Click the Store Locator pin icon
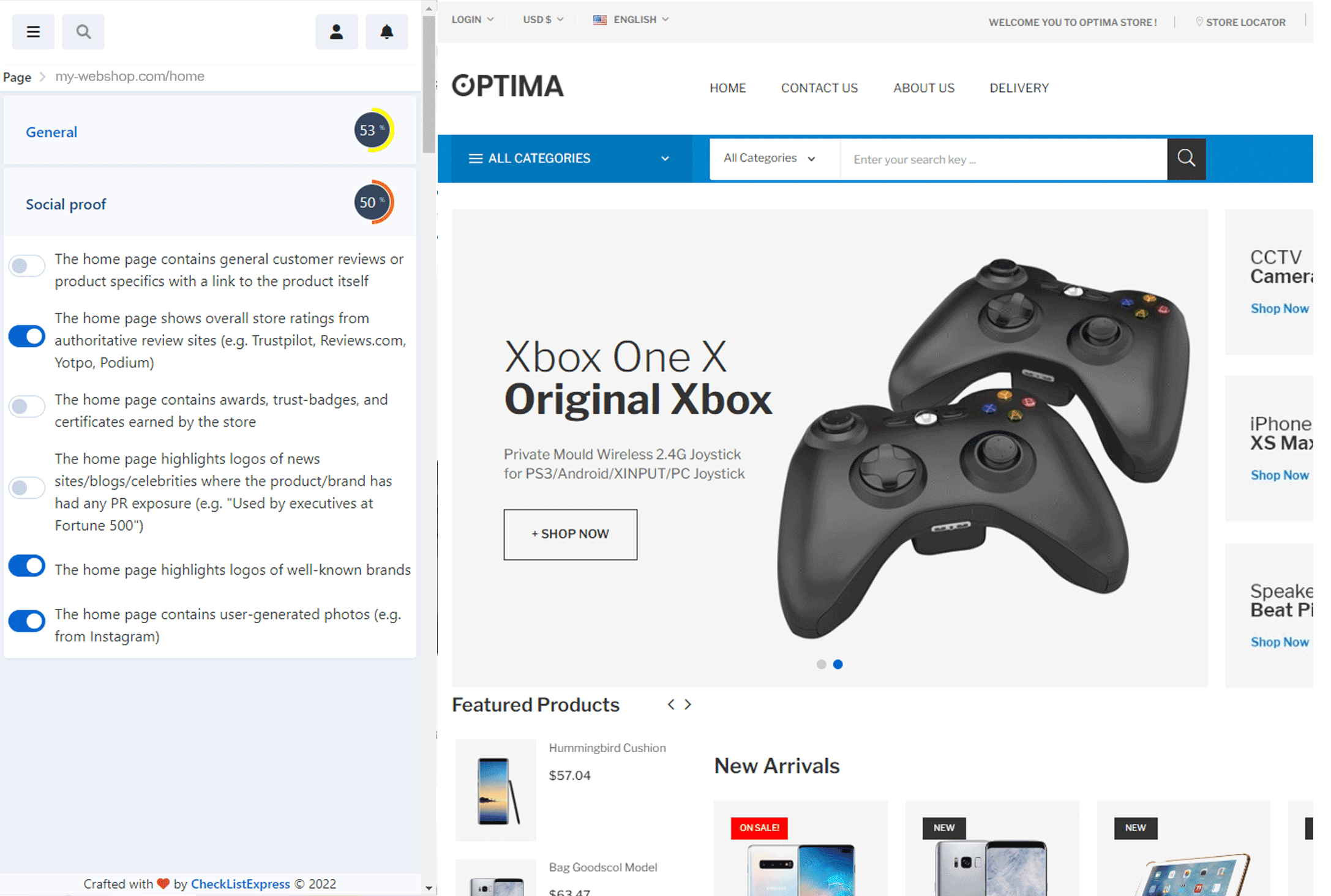Image resolution: width=1331 pixels, height=896 pixels. point(1199,21)
